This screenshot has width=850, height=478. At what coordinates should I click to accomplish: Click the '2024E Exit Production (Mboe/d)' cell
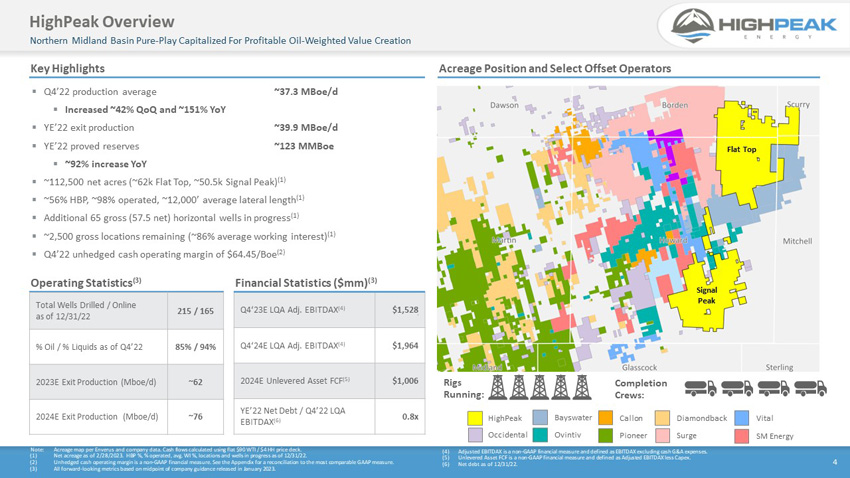tap(99, 417)
